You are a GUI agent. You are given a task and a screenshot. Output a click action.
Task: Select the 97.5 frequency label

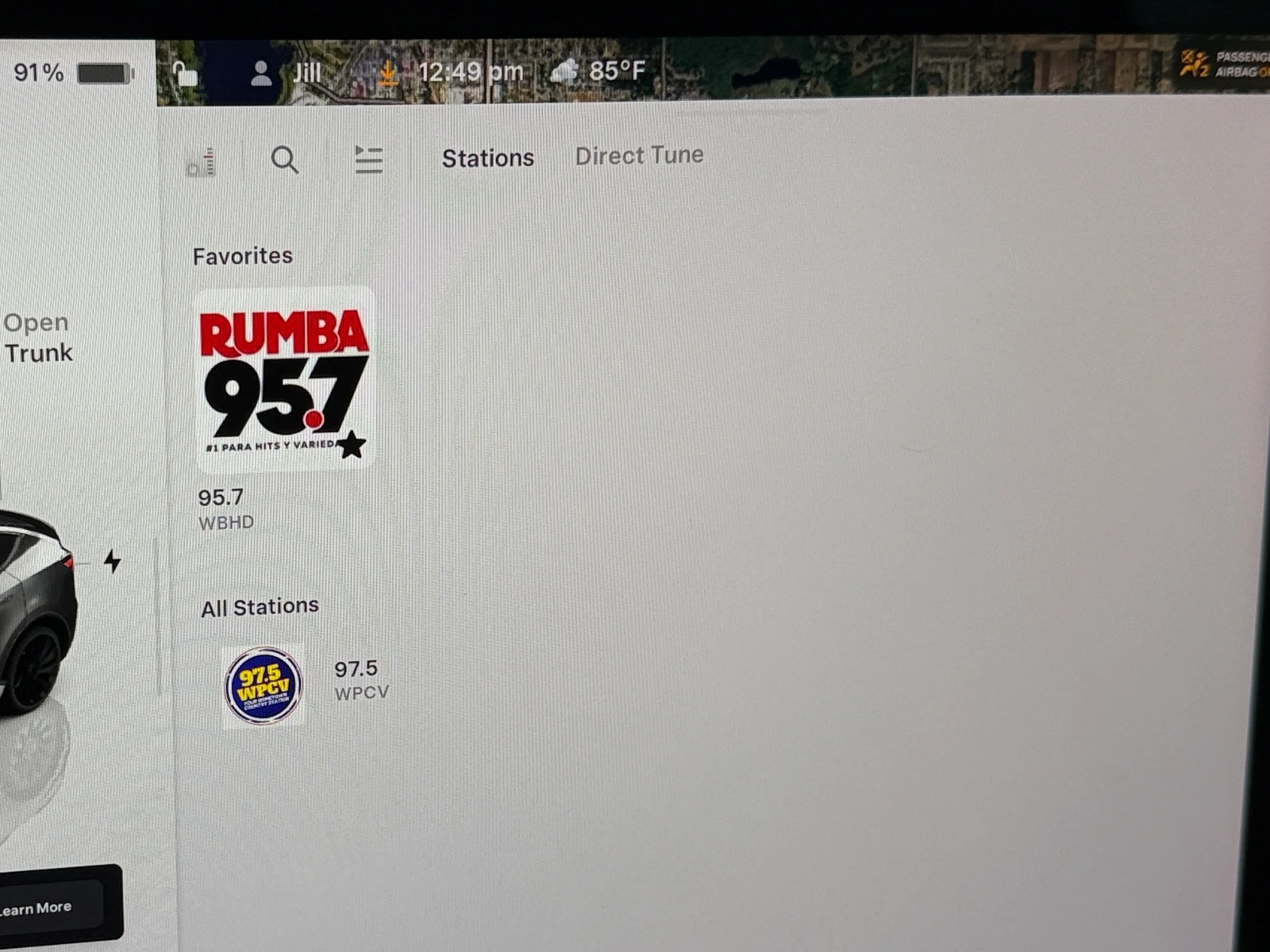coord(356,669)
